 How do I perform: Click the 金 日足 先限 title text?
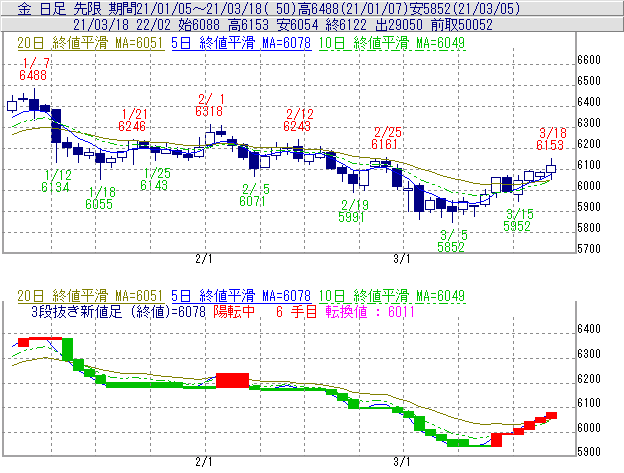coord(60,8)
